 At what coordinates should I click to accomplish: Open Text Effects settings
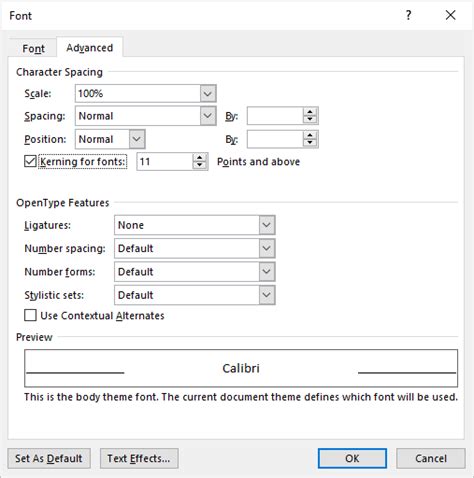point(139,458)
